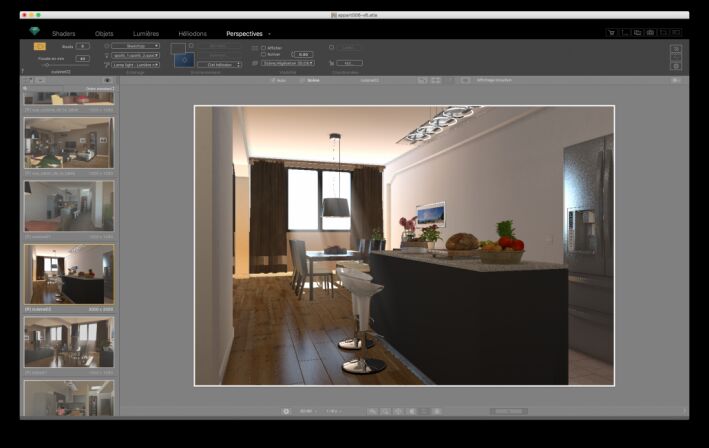Switch to the Héliodons tab
Screen dimensions: 709x448
coord(193,34)
